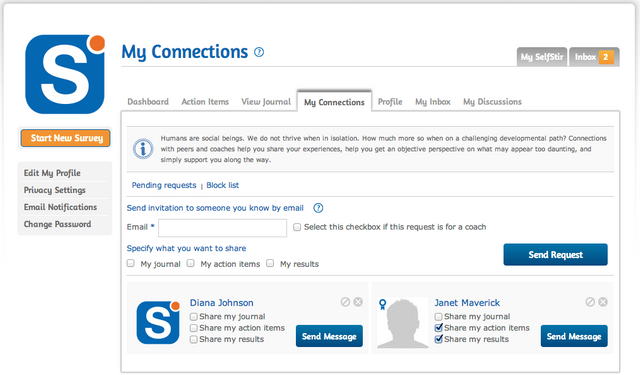Click the help icon next to email invitation
640x375 pixels.
[318, 208]
